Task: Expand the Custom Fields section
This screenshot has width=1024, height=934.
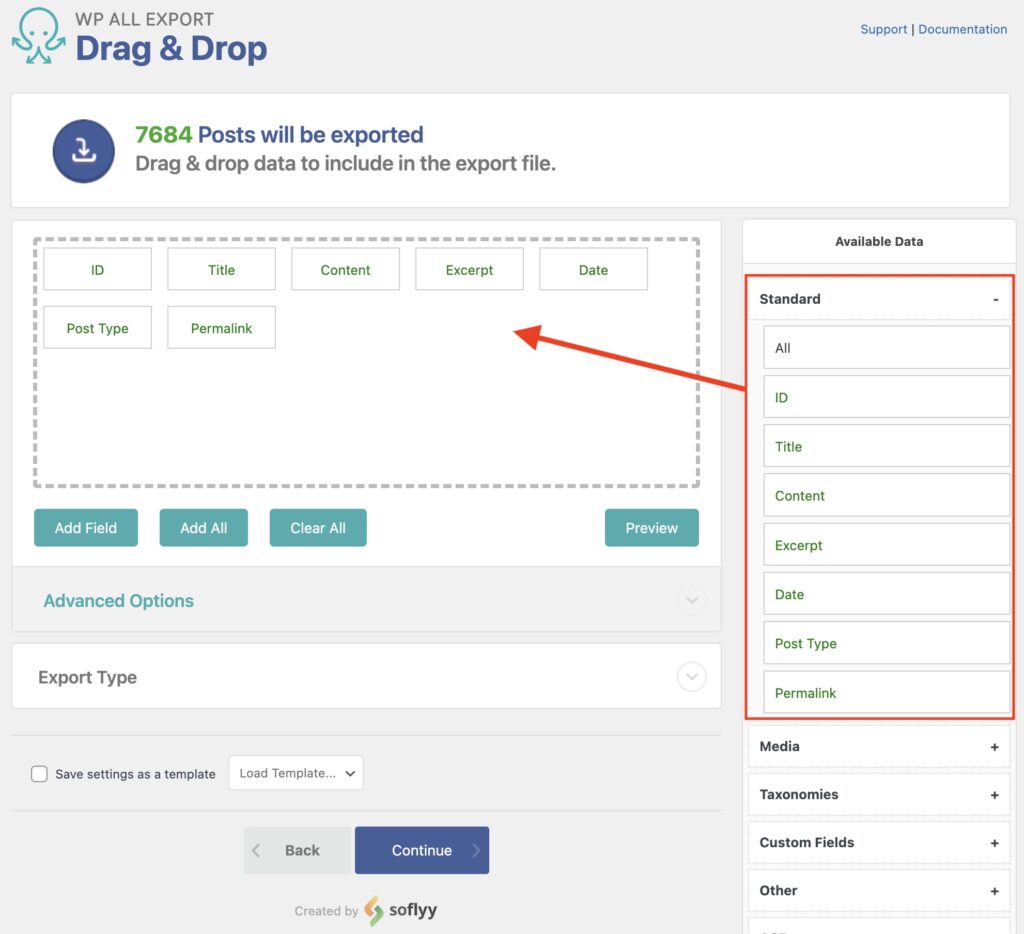Action: pyautogui.click(x=996, y=842)
